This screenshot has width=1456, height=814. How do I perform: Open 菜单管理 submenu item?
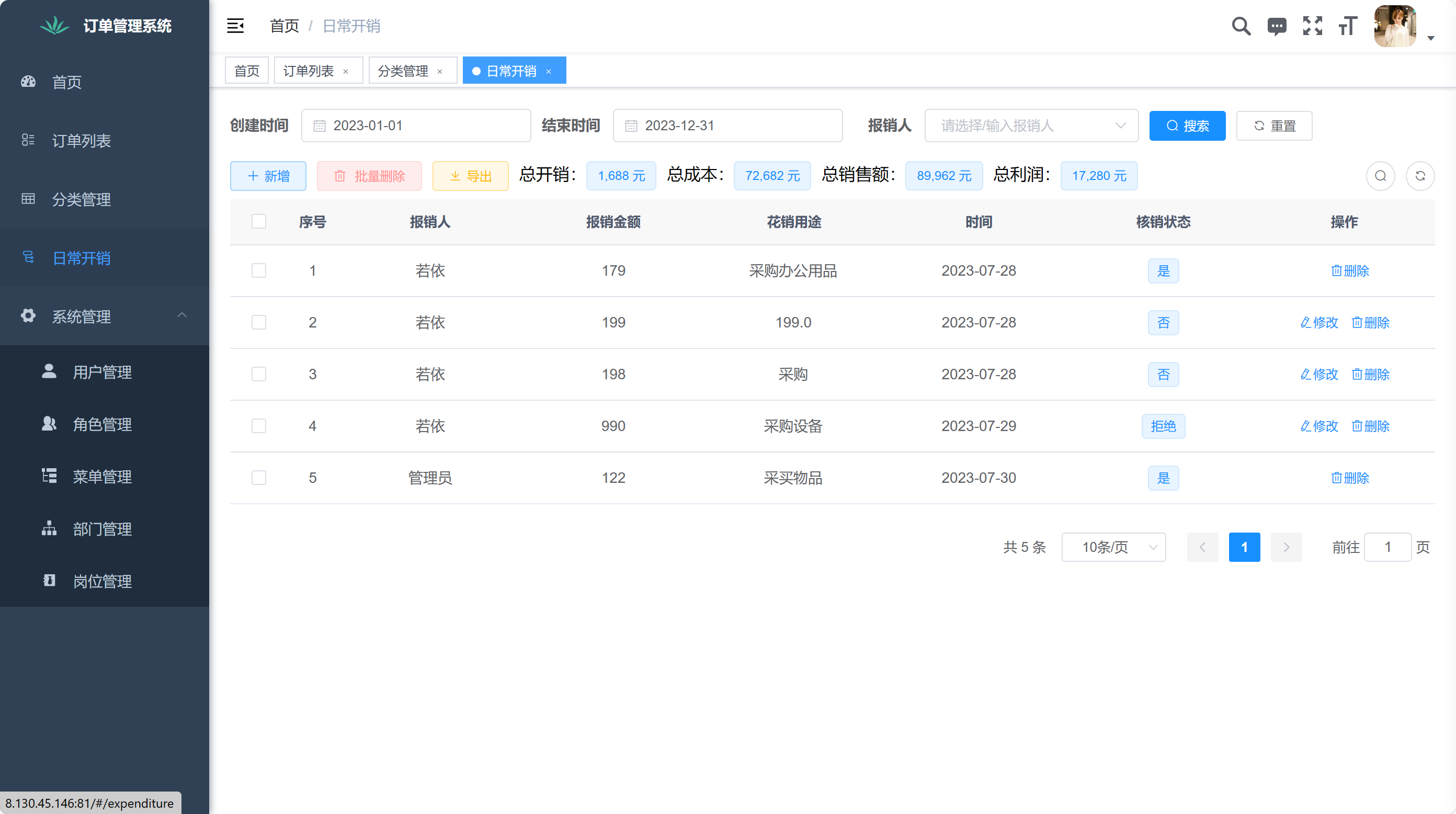[x=105, y=477]
